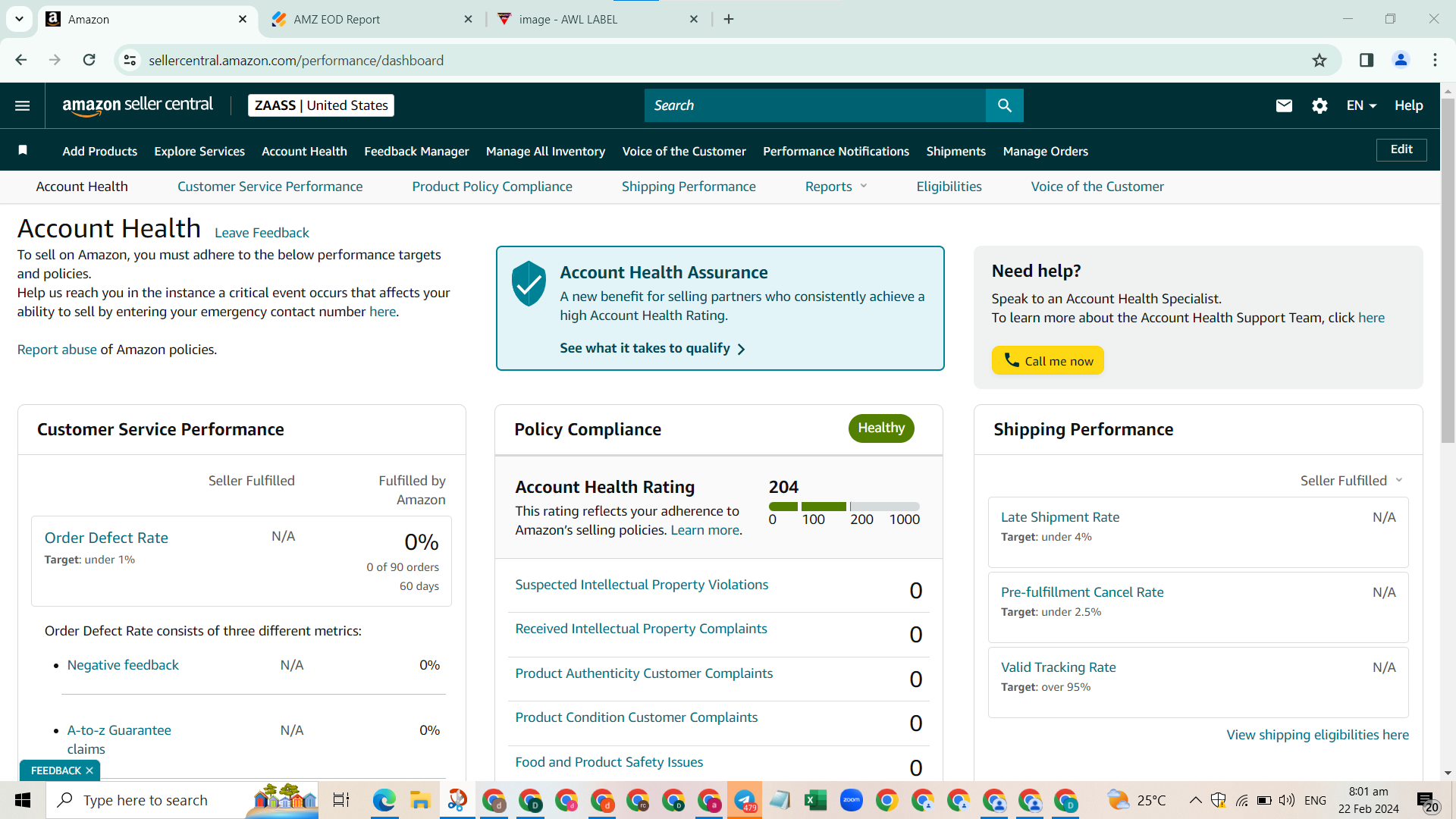Click the Account Health Assurance shield icon
Viewport: 1456px width, 819px height.
tap(529, 283)
